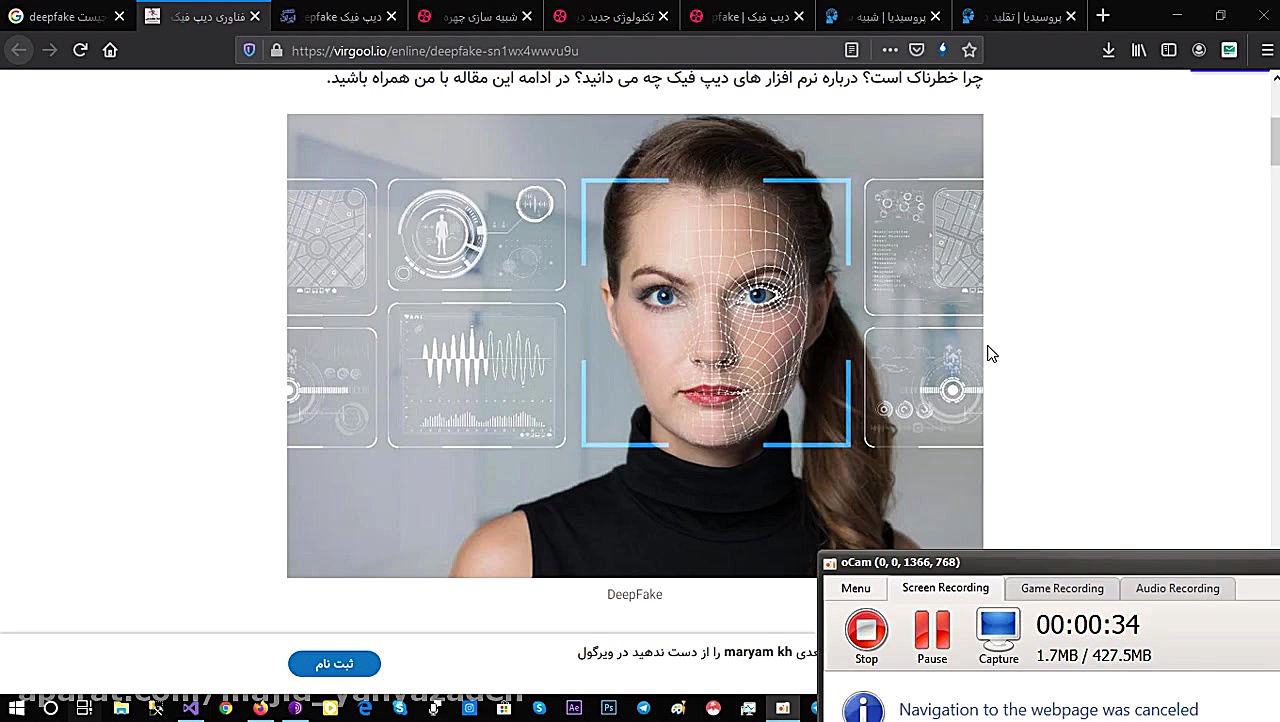Click the sidebar toggle icon in Firefox toolbar

click(x=1169, y=50)
